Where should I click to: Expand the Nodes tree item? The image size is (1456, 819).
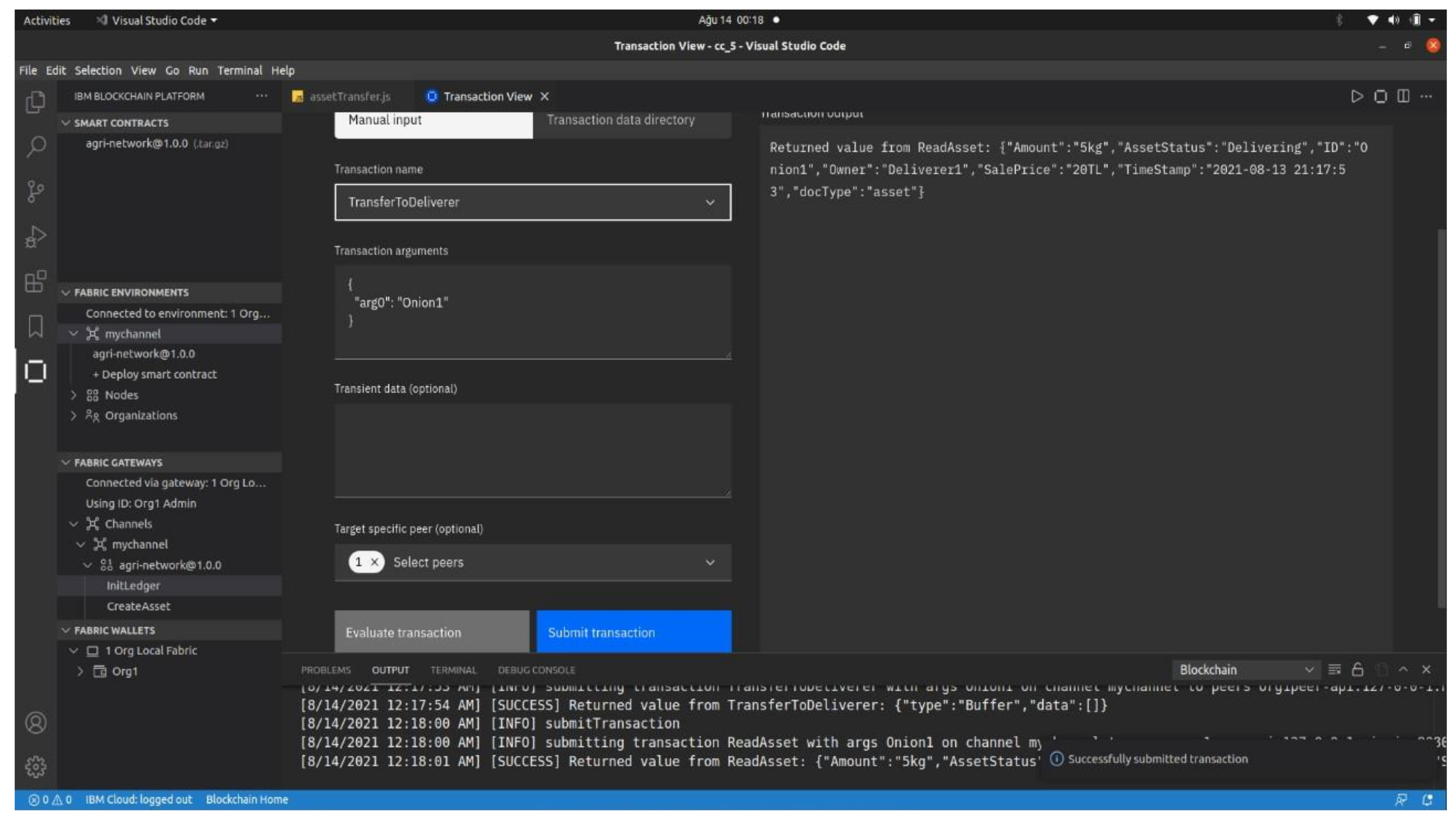(x=74, y=395)
